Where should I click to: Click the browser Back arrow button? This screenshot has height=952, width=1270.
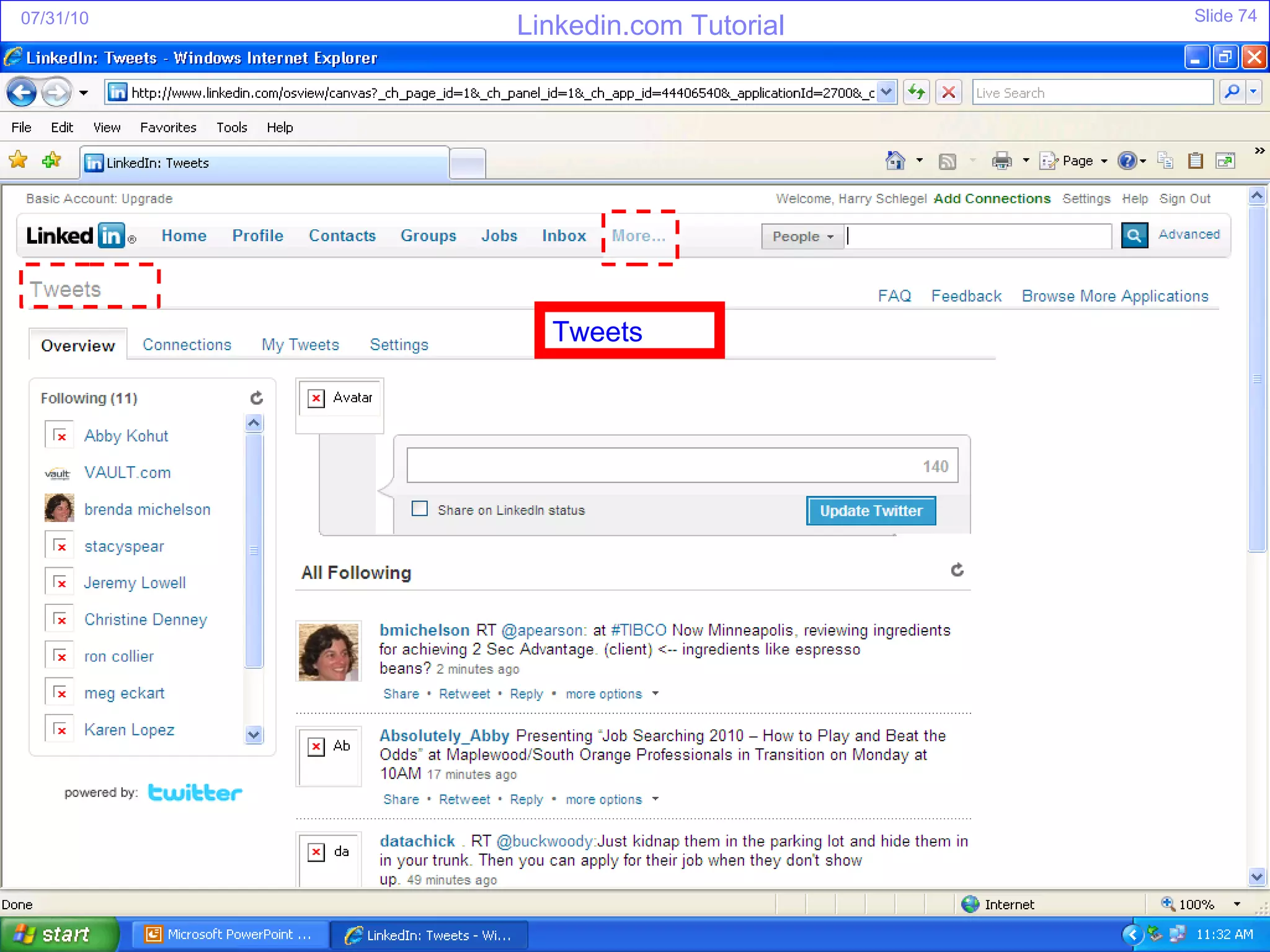[x=22, y=93]
